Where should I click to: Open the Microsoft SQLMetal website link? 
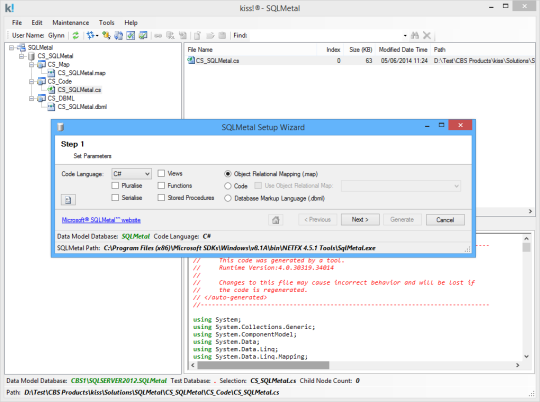tap(101, 220)
